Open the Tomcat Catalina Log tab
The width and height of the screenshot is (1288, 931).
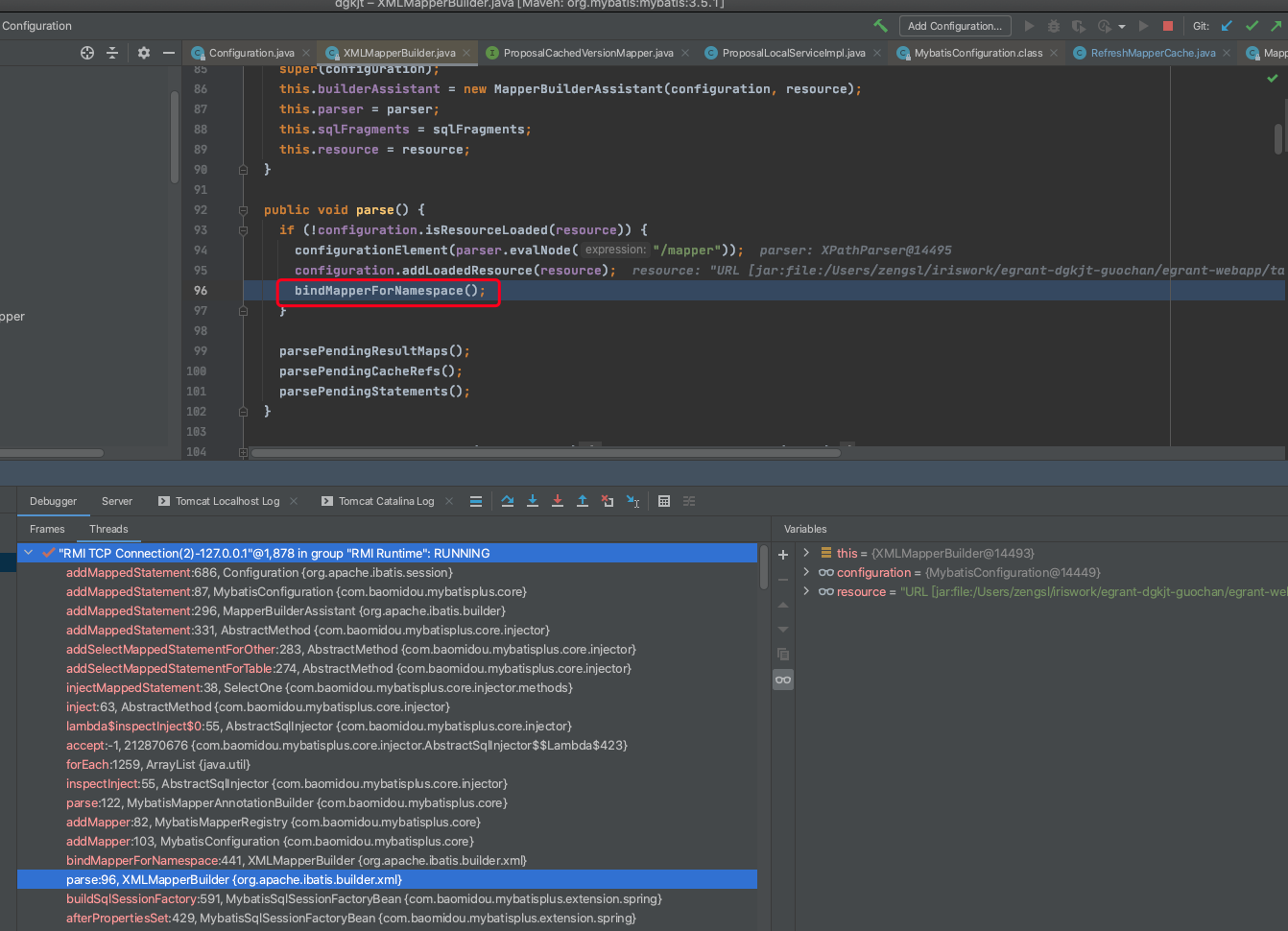point(386,501)
